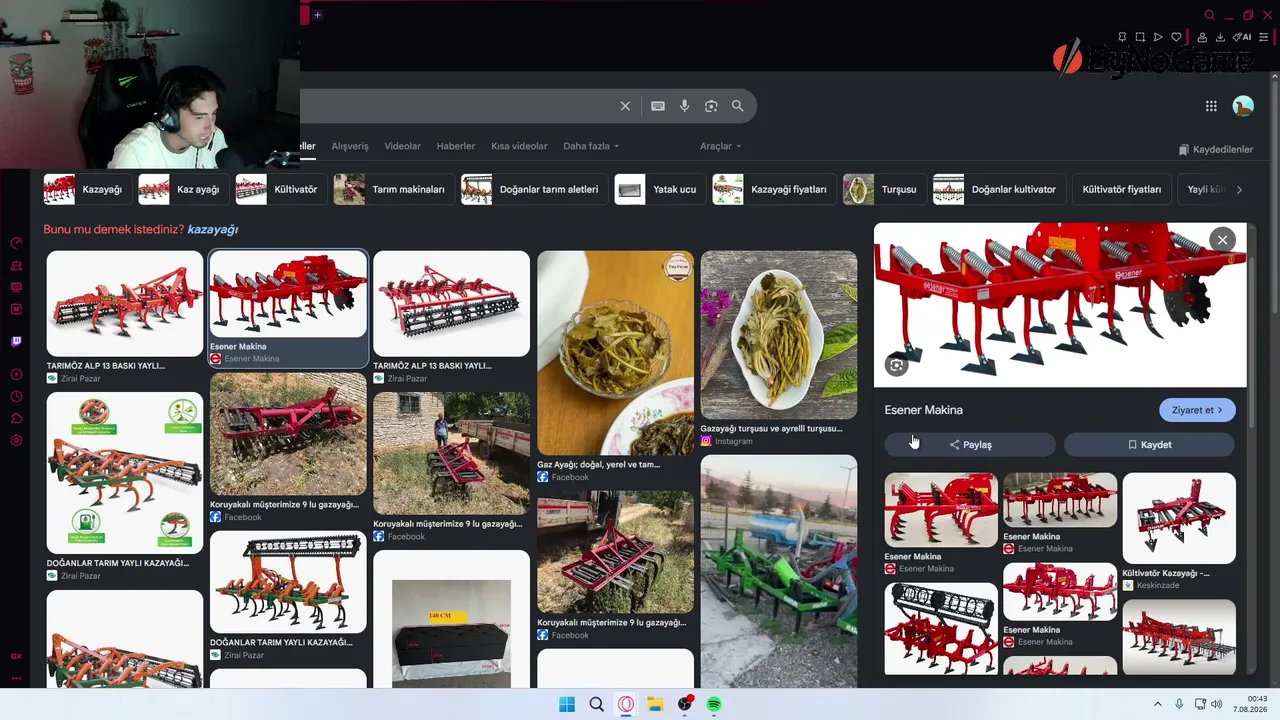Open File Explorer from the taskbar

coord(655,704)
